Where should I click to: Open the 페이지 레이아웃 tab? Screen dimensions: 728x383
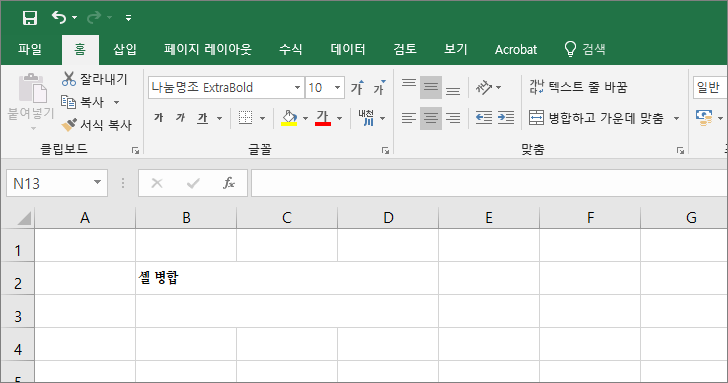(208, 49)
